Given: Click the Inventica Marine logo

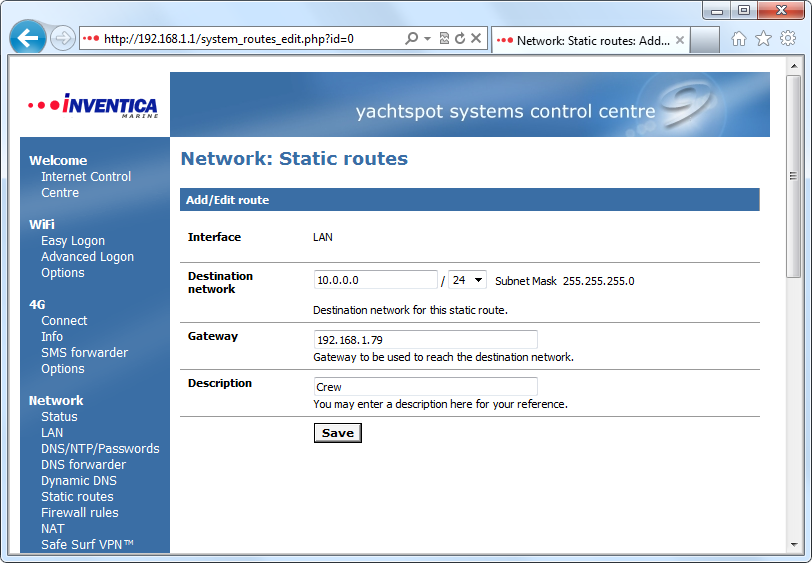Looking at the screenshot, I should coord(93,106).
